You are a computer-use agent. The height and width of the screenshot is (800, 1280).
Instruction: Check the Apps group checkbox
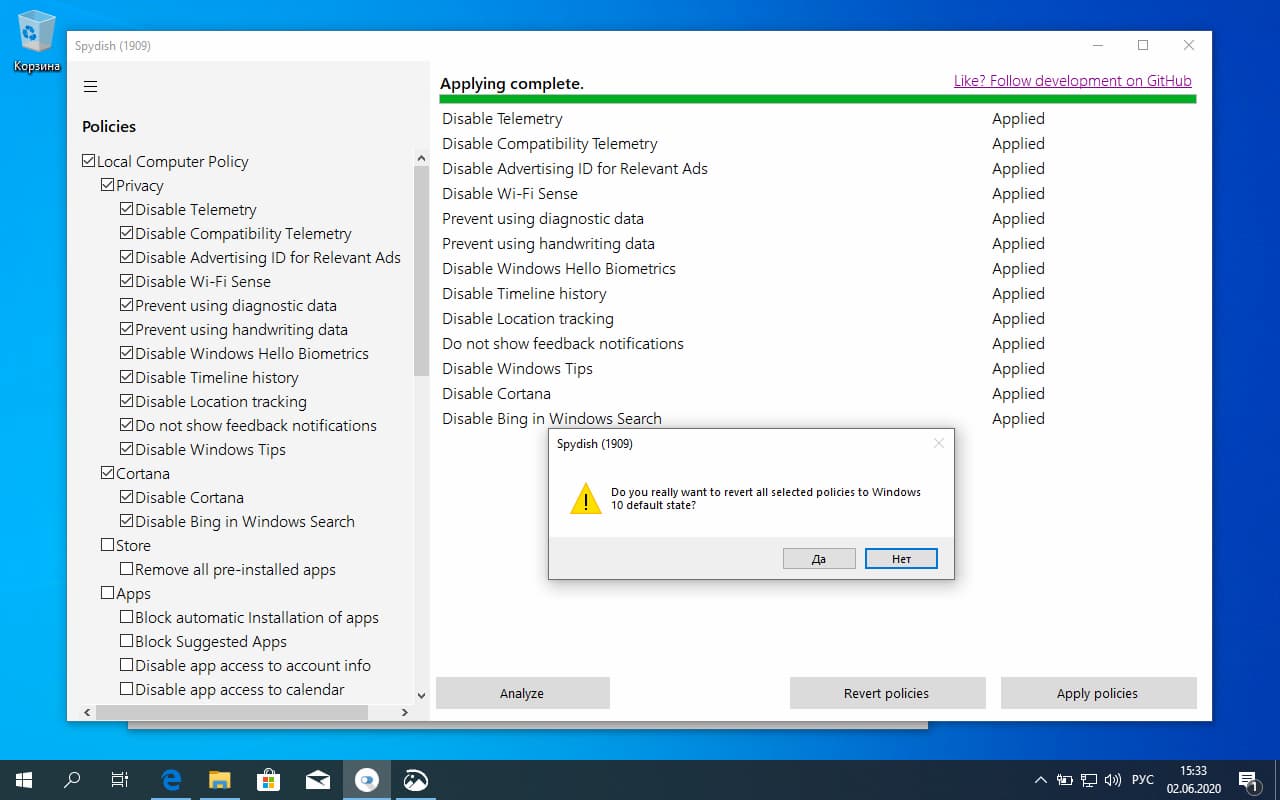click(x=108, y=593)
